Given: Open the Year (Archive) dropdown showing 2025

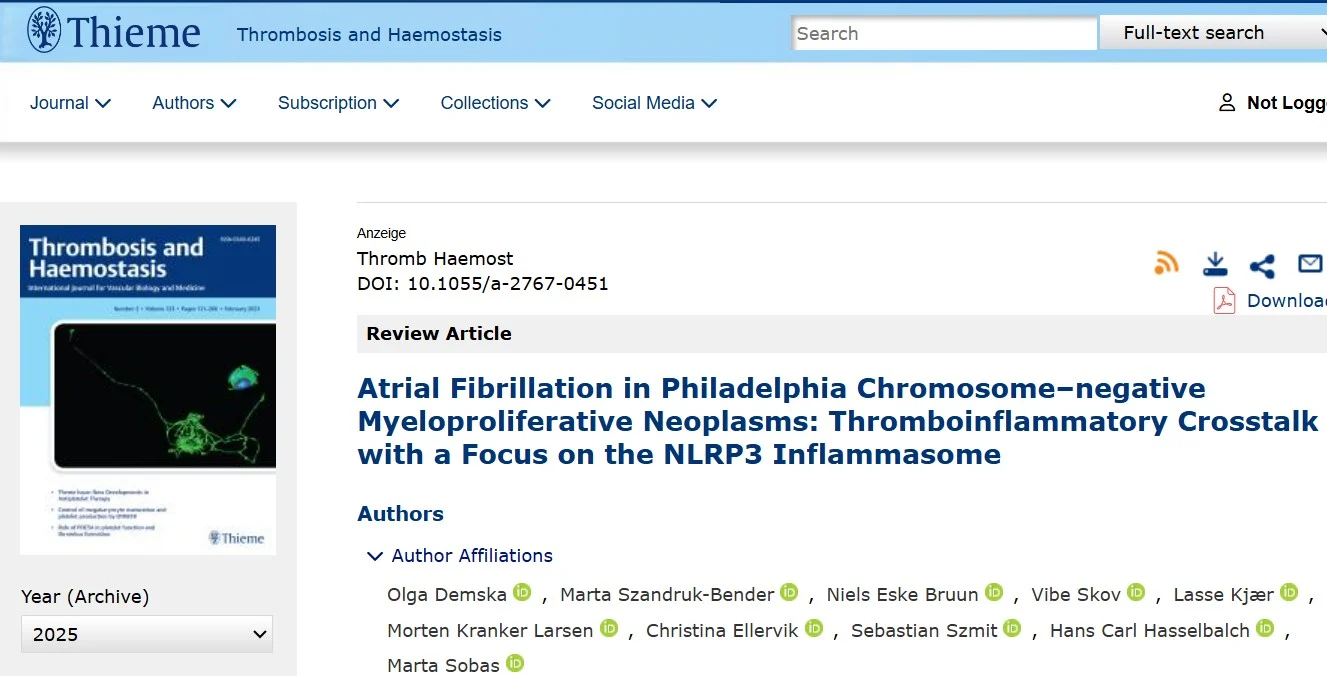Looking at the screenshot, I should (146, 633).
